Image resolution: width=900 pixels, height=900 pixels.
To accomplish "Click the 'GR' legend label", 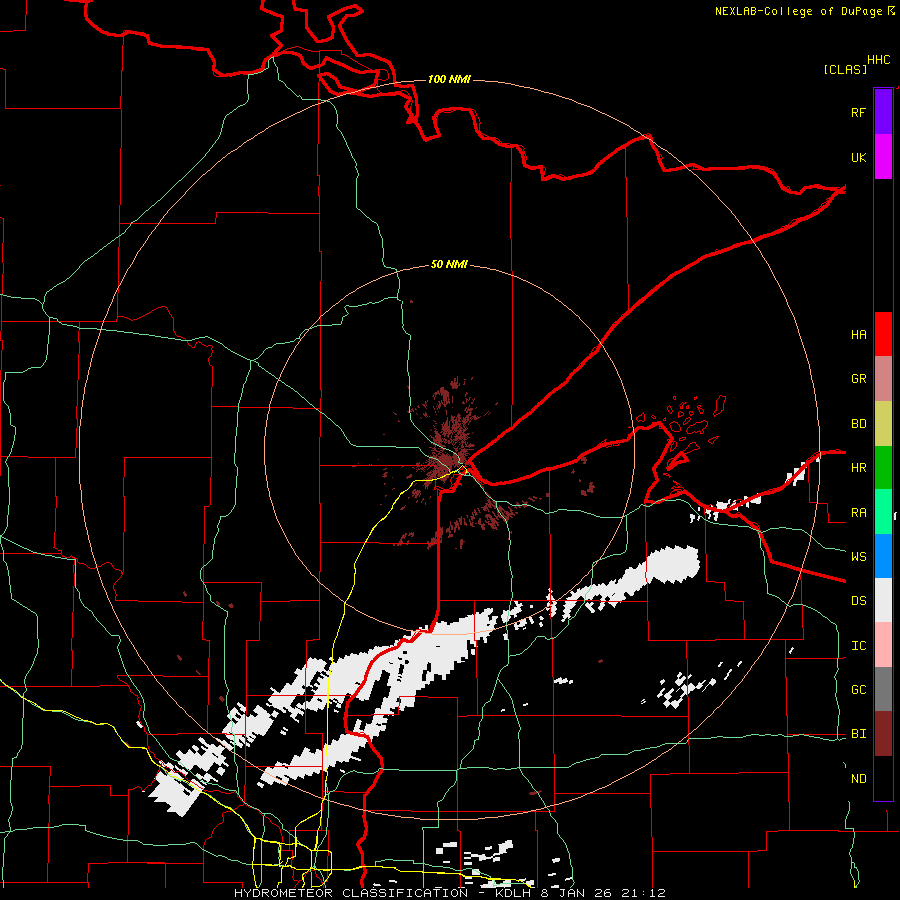I will click(x=858, y=379).
